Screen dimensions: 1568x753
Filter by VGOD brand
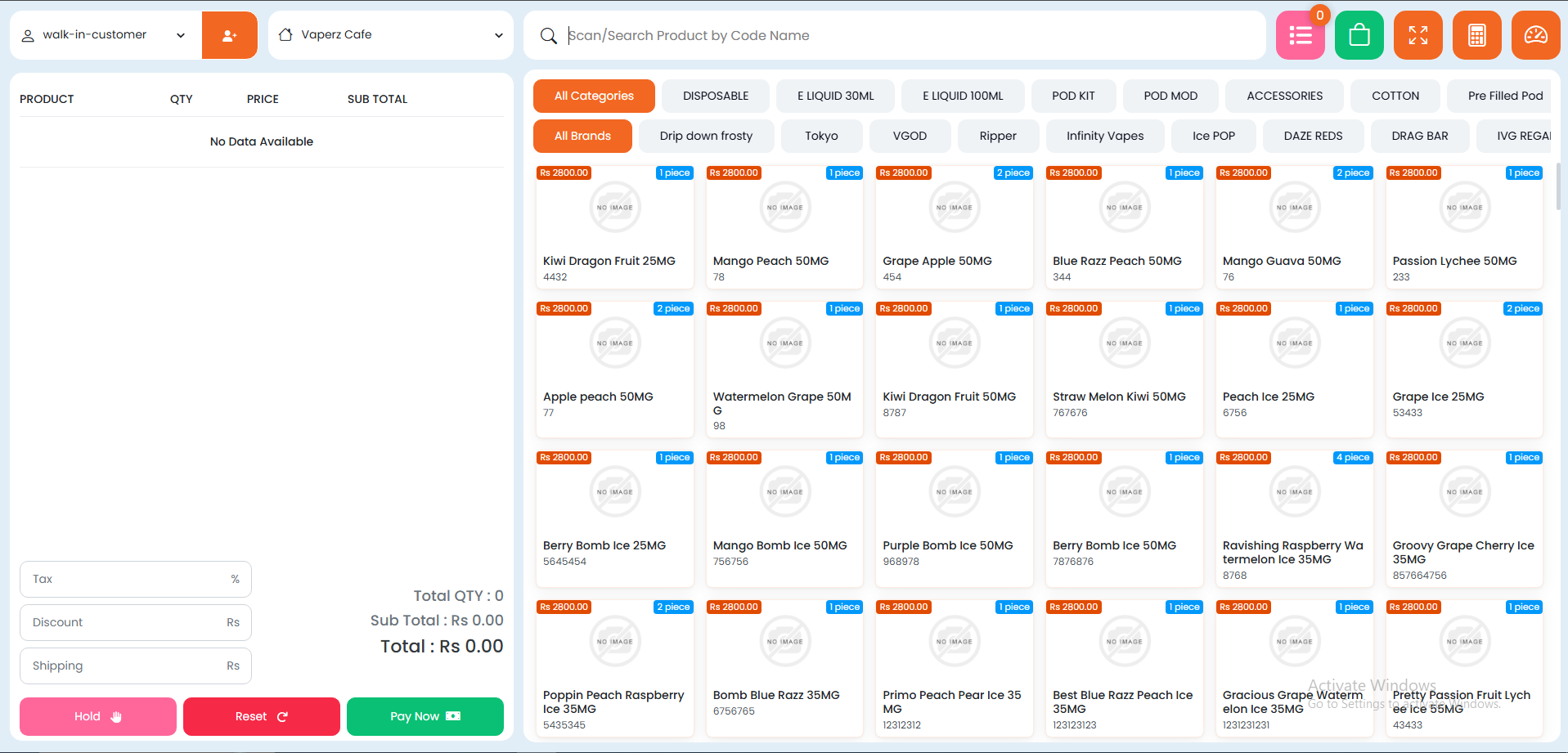[x=910, y=136]
